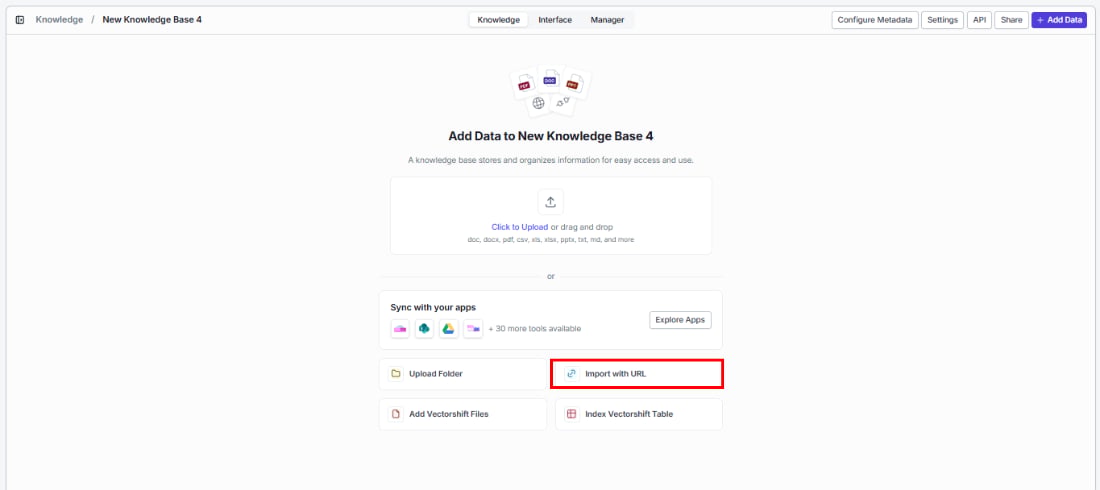Select the SharePoint app icon

click(x=424, y=329)
